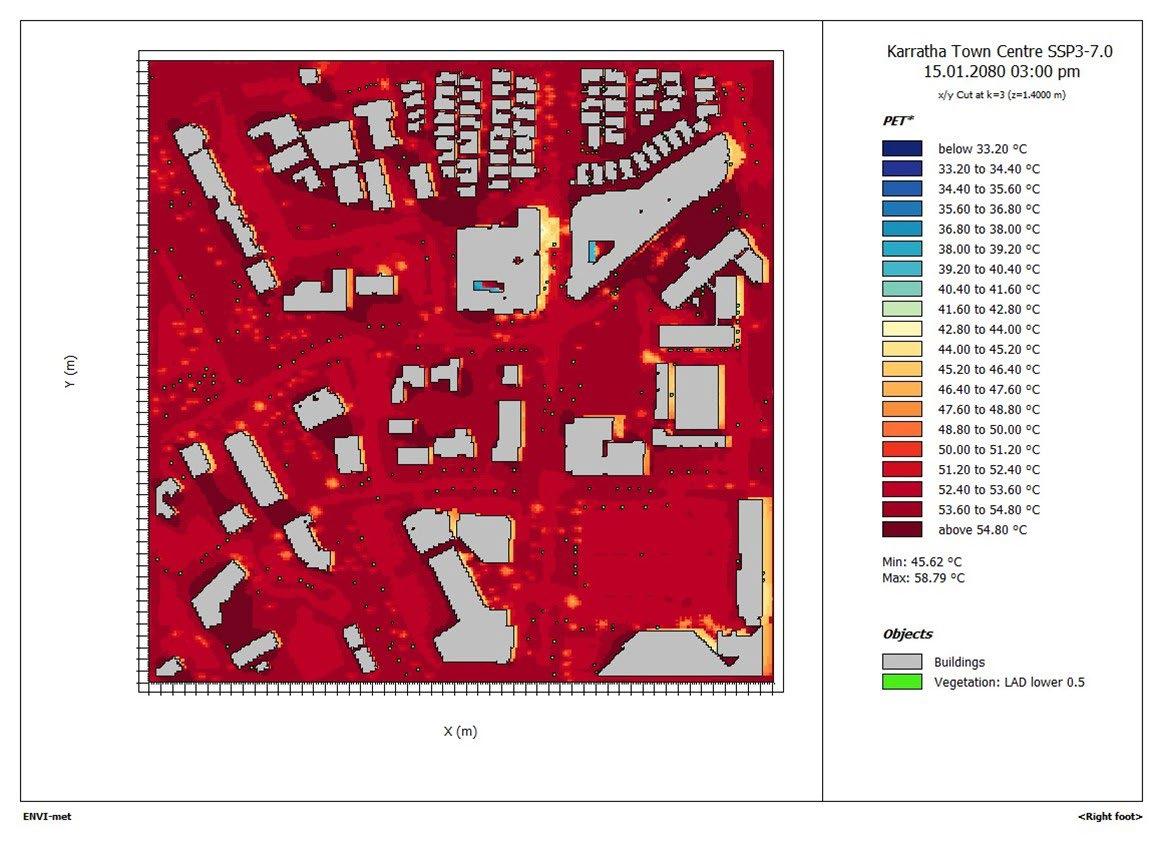Click the grey Buildings legend swatch
The width and height of the screenshot is (1163, 842).
(x=902, y=661)
